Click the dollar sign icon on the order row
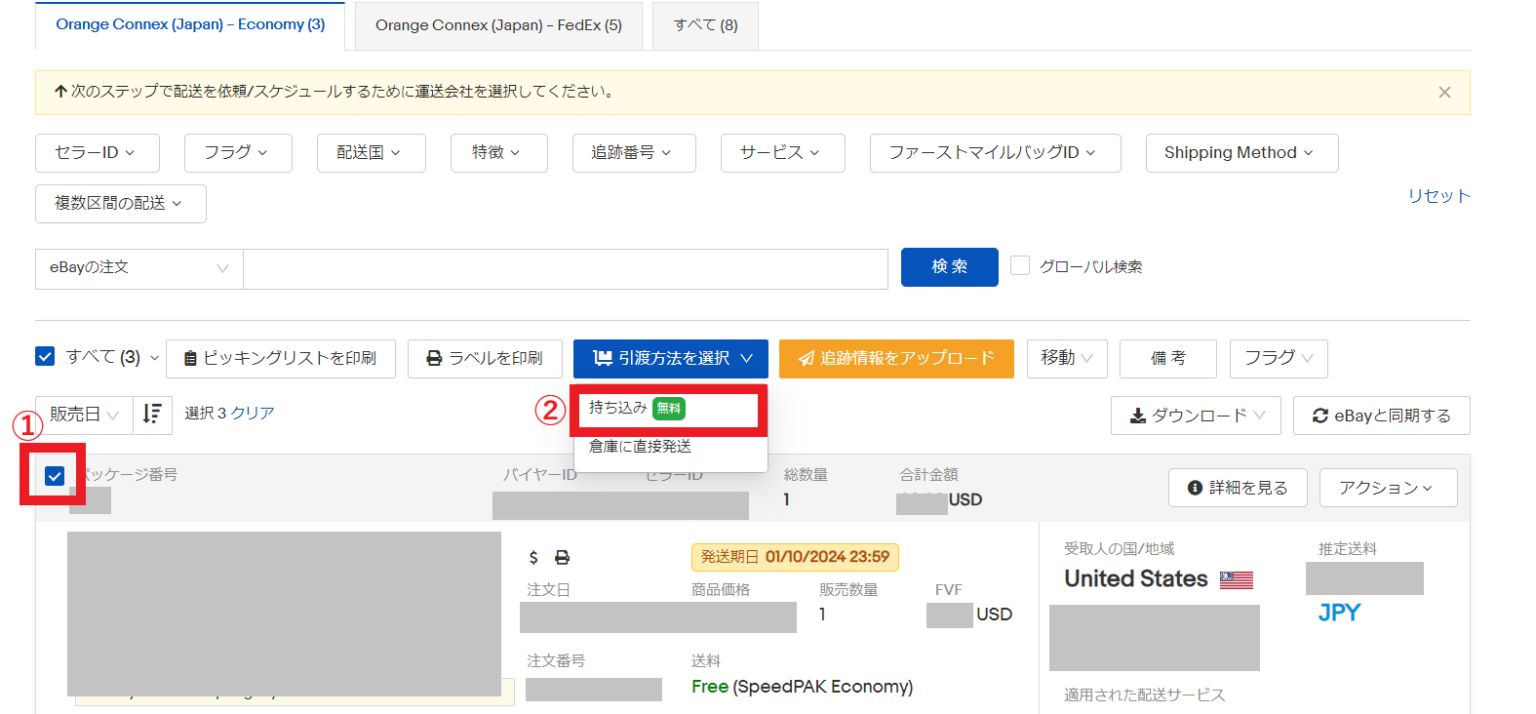Image resolution: width=1536 pixels, height=714 pixels. (x=534, y=558)
